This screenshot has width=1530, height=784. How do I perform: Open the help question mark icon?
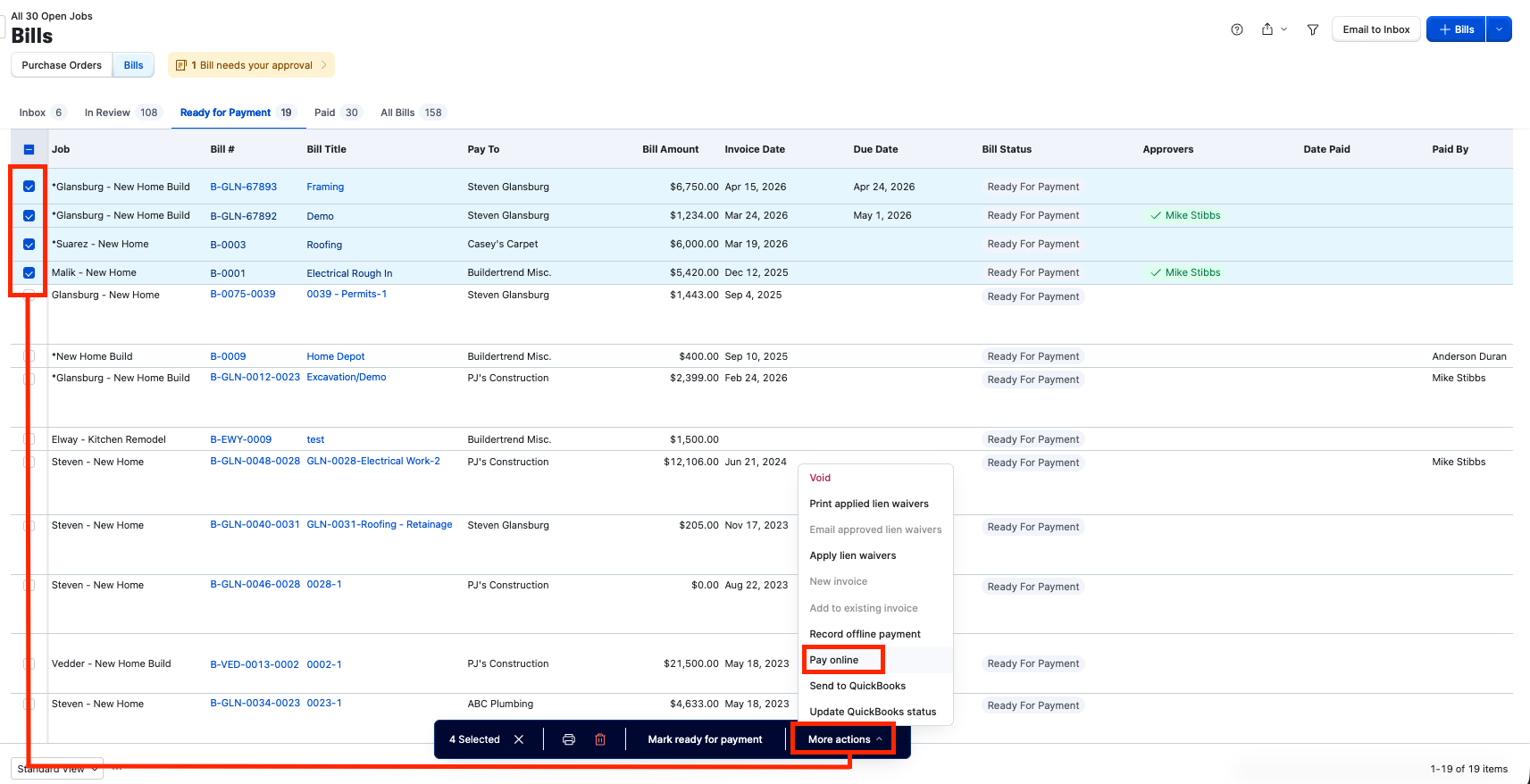click(x=1237, y=29)
